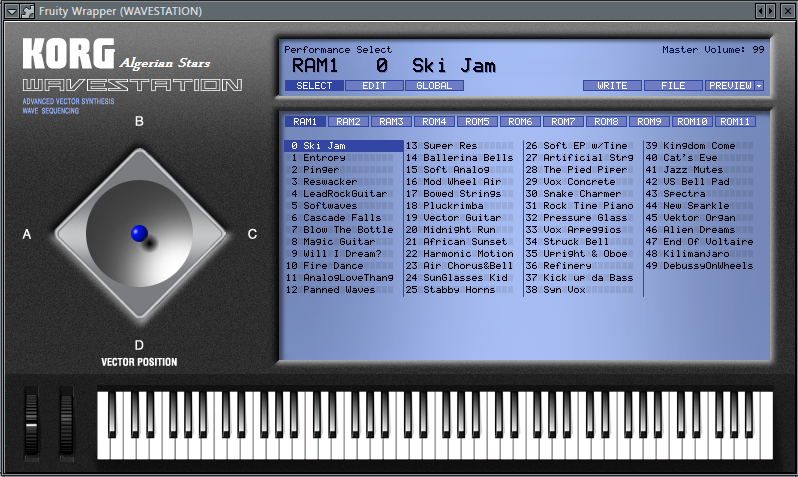Image resolution: width=798 pixels, height=477 pixels.
Task: Select performance 6 Cascade Falls
Action: (x=344, y=217)
